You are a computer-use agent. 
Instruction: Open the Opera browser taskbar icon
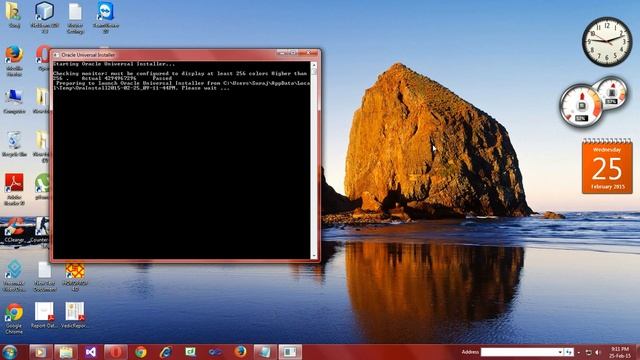click(116, 352)
